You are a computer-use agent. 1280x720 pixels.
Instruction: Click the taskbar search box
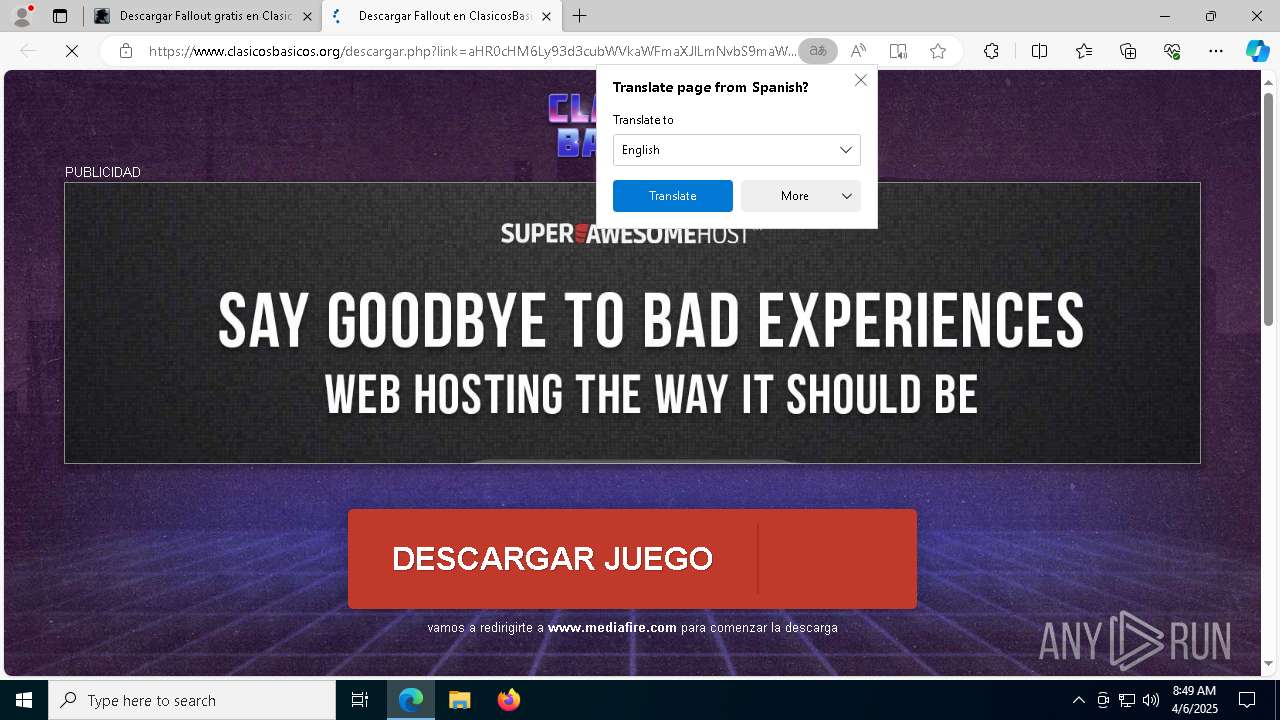click(192, 700)
